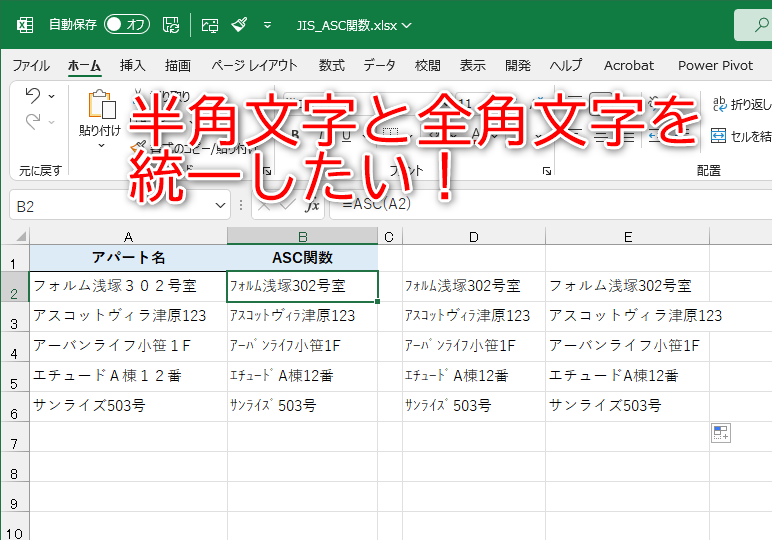Click the select all corner triangle

coord(20,237)
